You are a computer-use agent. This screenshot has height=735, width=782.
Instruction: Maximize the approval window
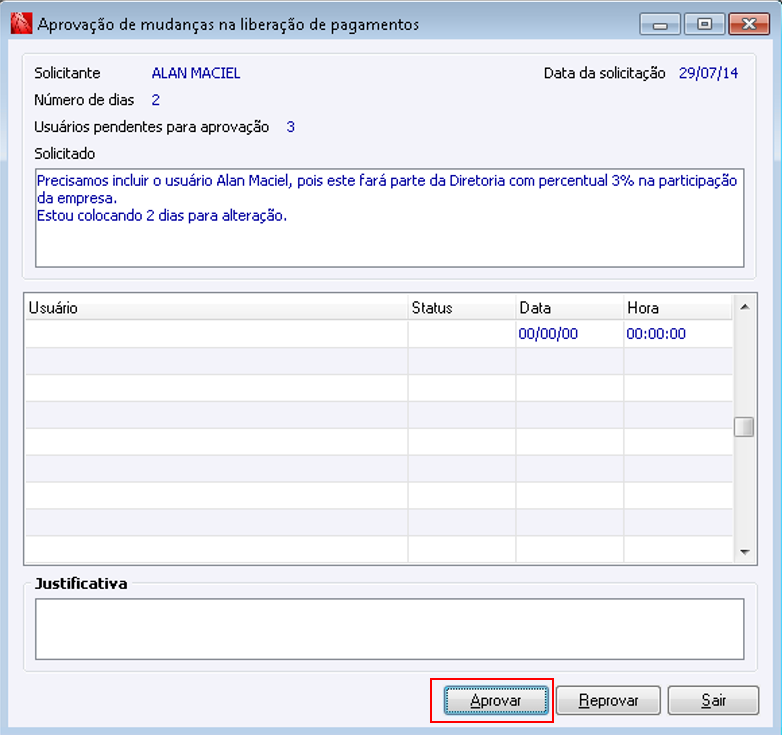pyautogui.click(x=704, y=24)
